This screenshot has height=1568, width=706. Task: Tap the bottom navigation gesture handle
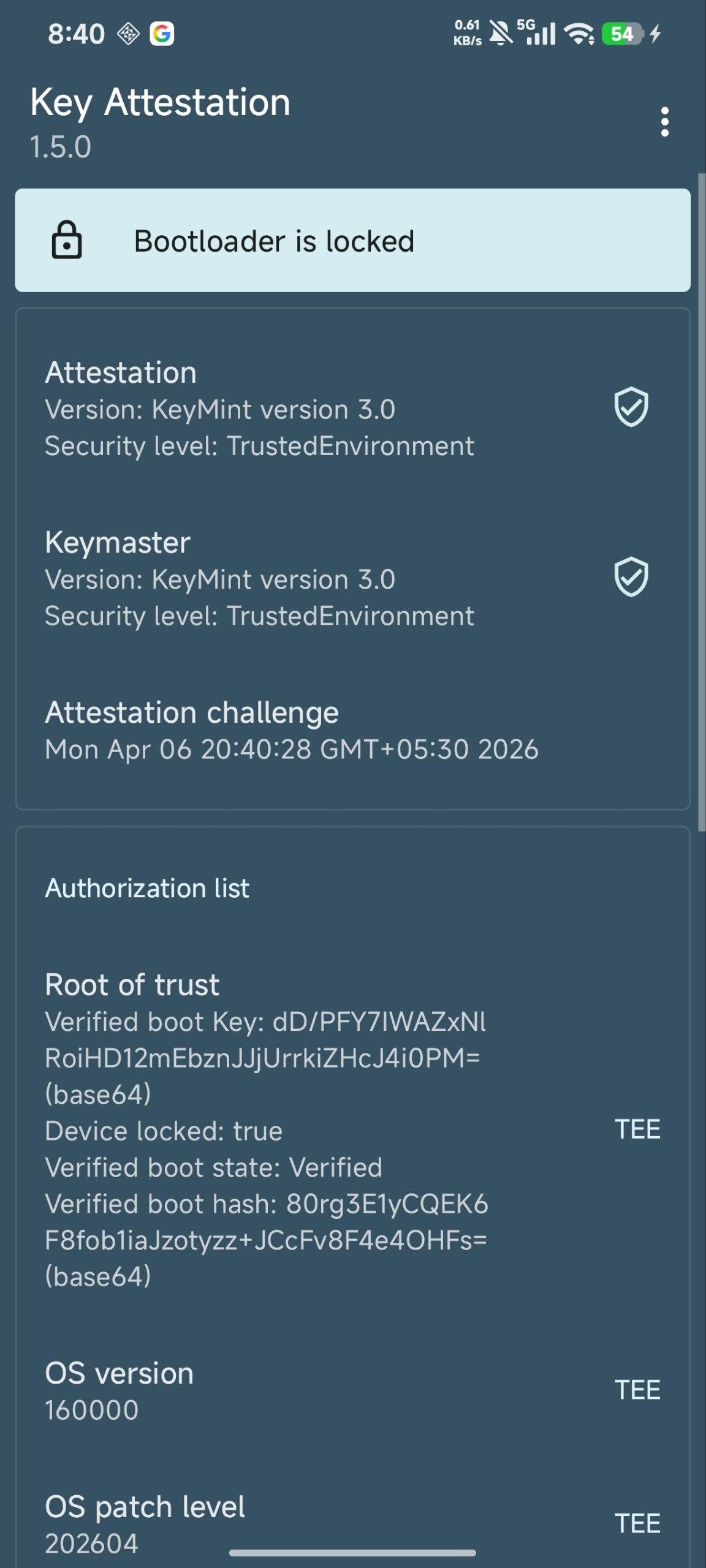tap(352, 1553)
